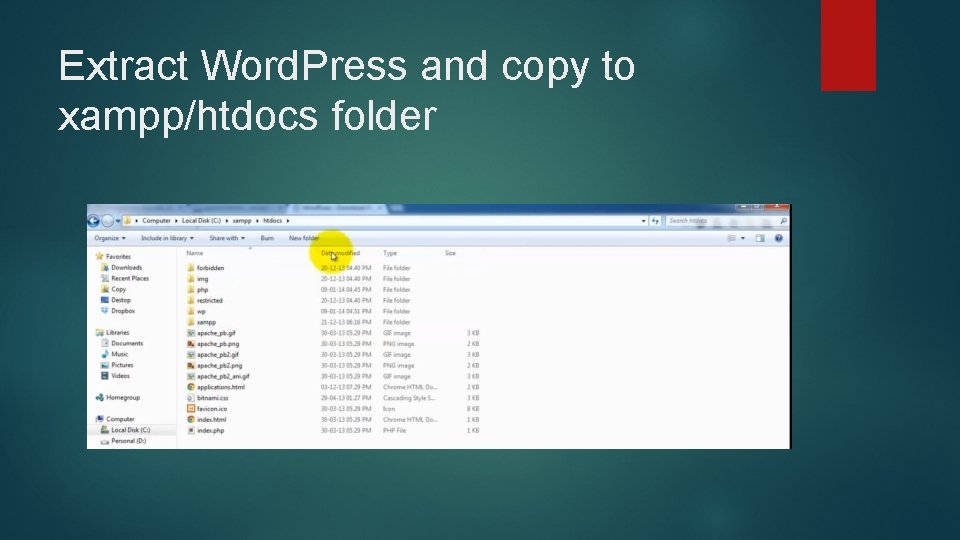
Task: Click the 'PHP File' type cell
Action: pyautogui.click(x=394, y=430)
